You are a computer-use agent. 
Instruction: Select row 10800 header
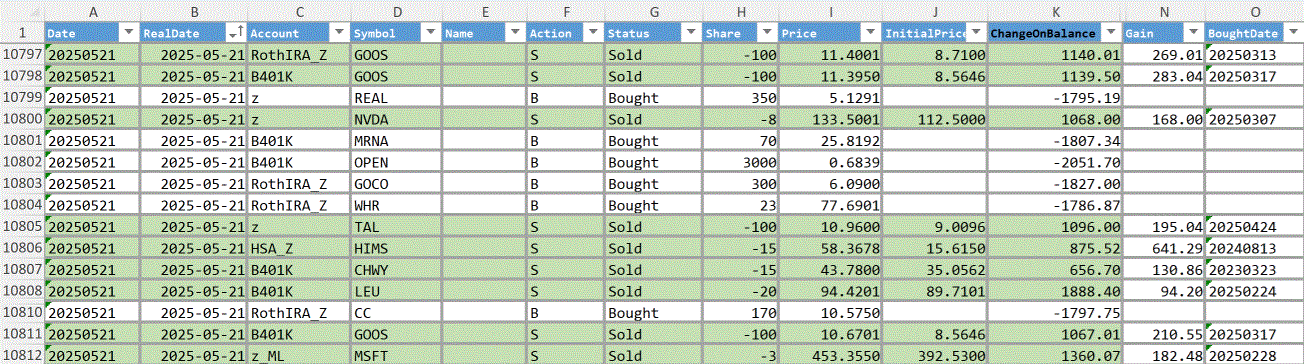click(x=22, y=119)
